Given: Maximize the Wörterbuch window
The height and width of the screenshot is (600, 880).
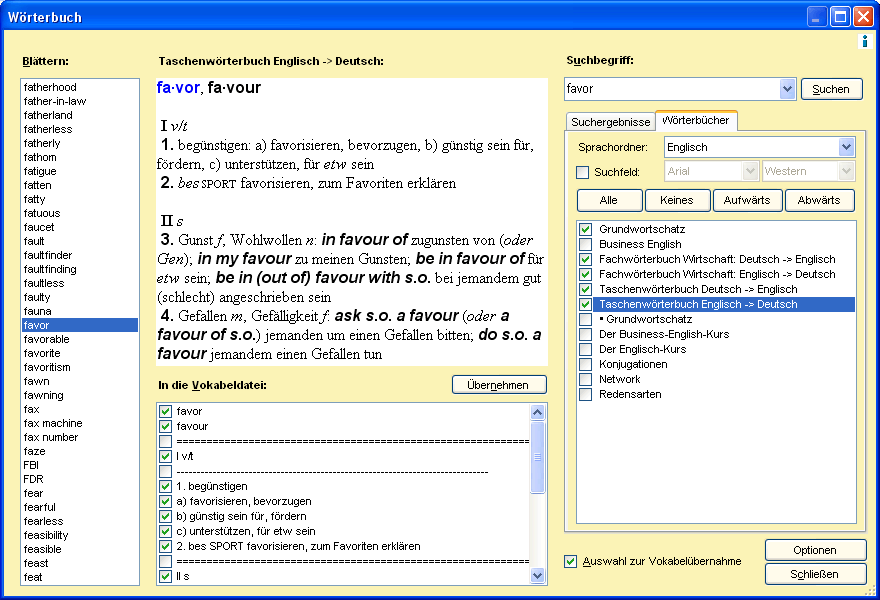Looking at the screenshot, I should (840, 17).
